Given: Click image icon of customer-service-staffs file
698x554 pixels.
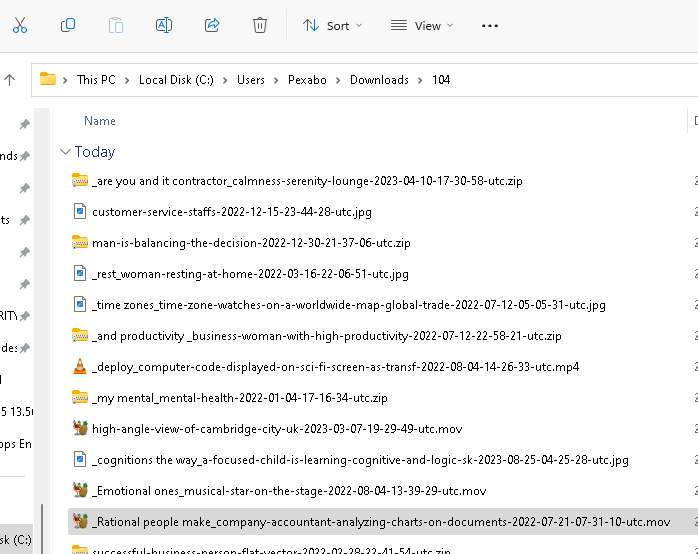Looking at the screenshot, I should click(80, 211).
